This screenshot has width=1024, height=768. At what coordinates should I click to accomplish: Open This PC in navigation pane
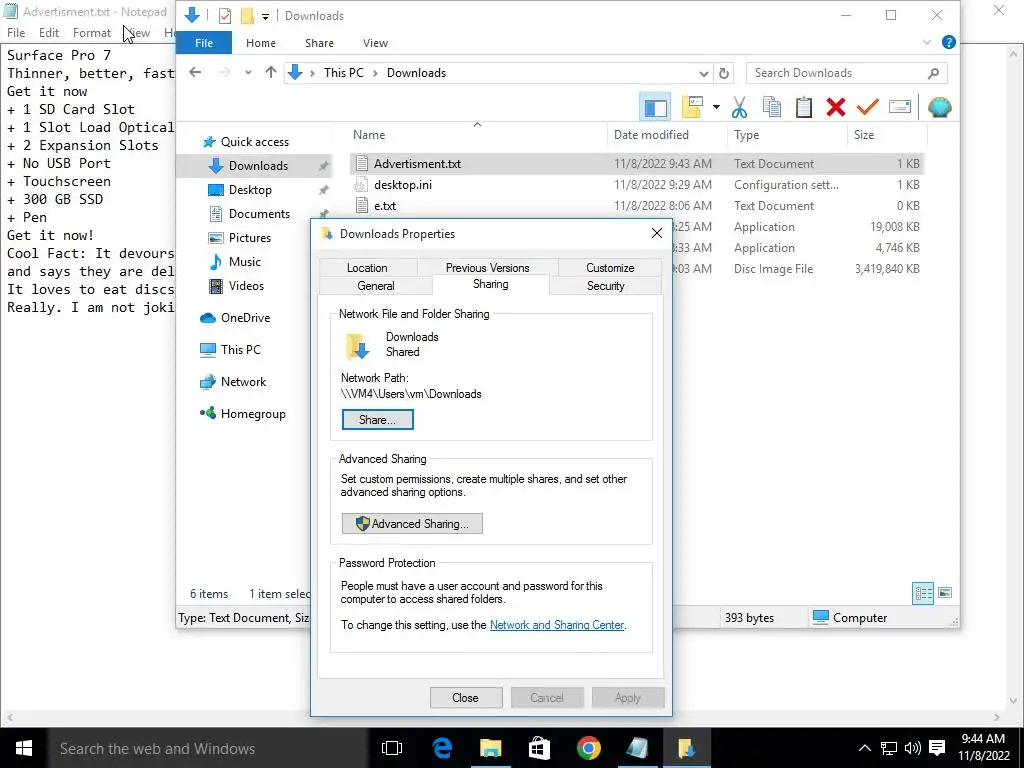coord(240,349)
